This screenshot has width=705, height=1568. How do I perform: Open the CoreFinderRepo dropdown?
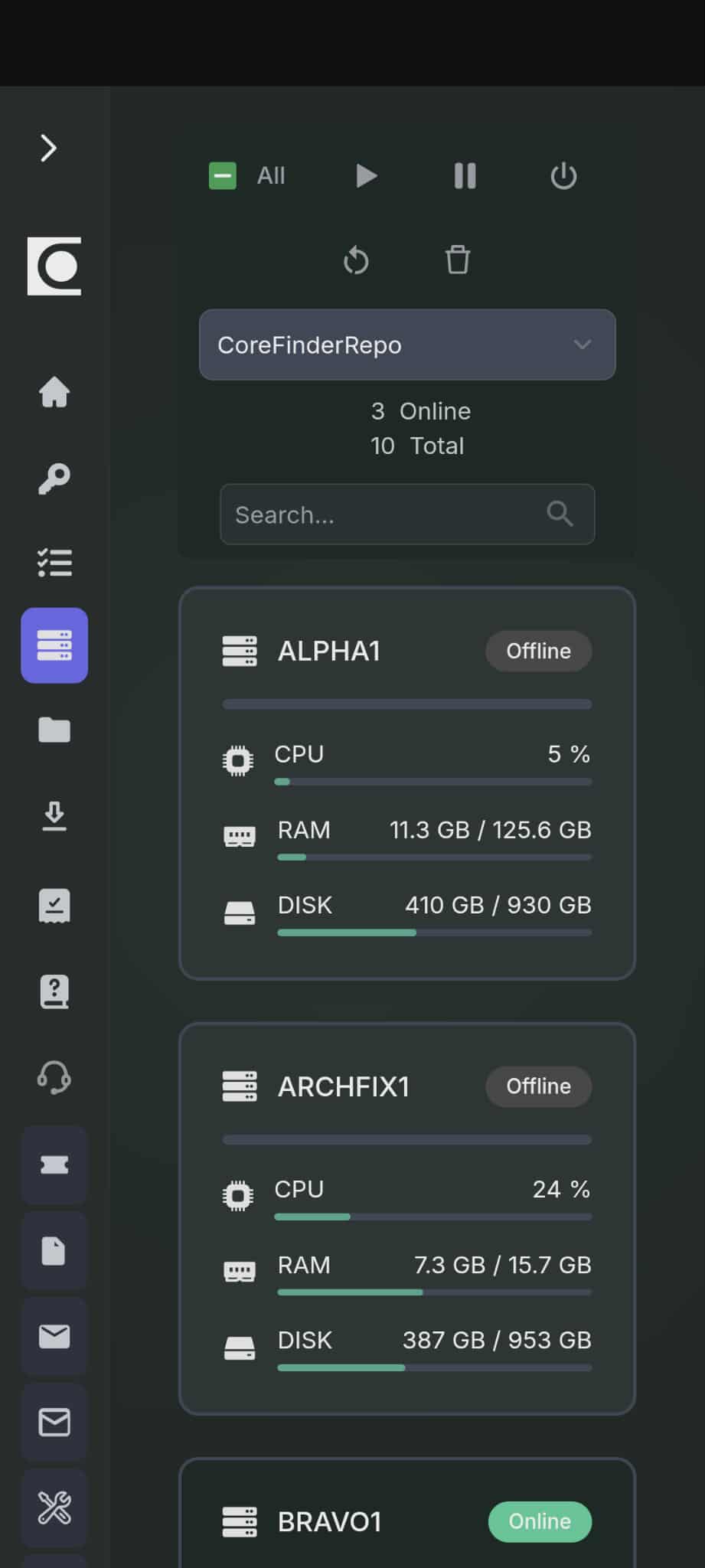coord(406,345)
